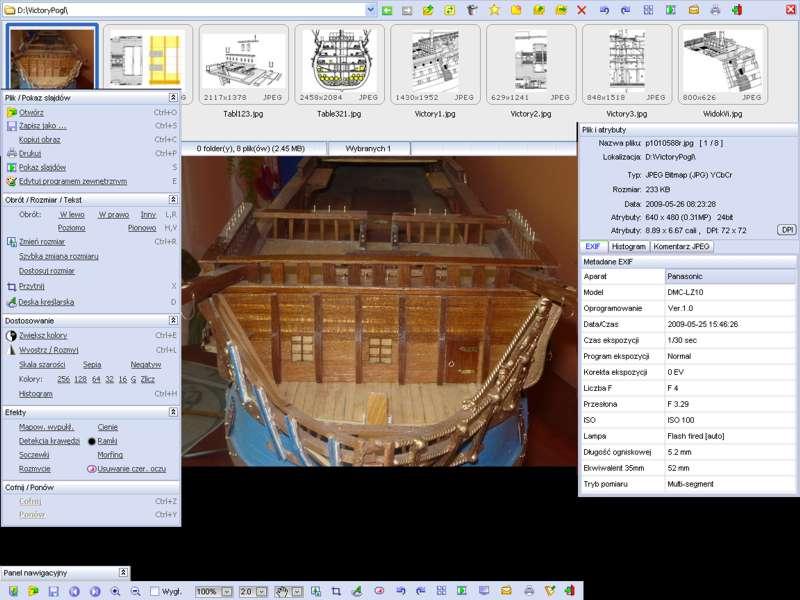Go to previous image with the left arrow
This screenshot has height=600, width=800.
pos(75,592)
